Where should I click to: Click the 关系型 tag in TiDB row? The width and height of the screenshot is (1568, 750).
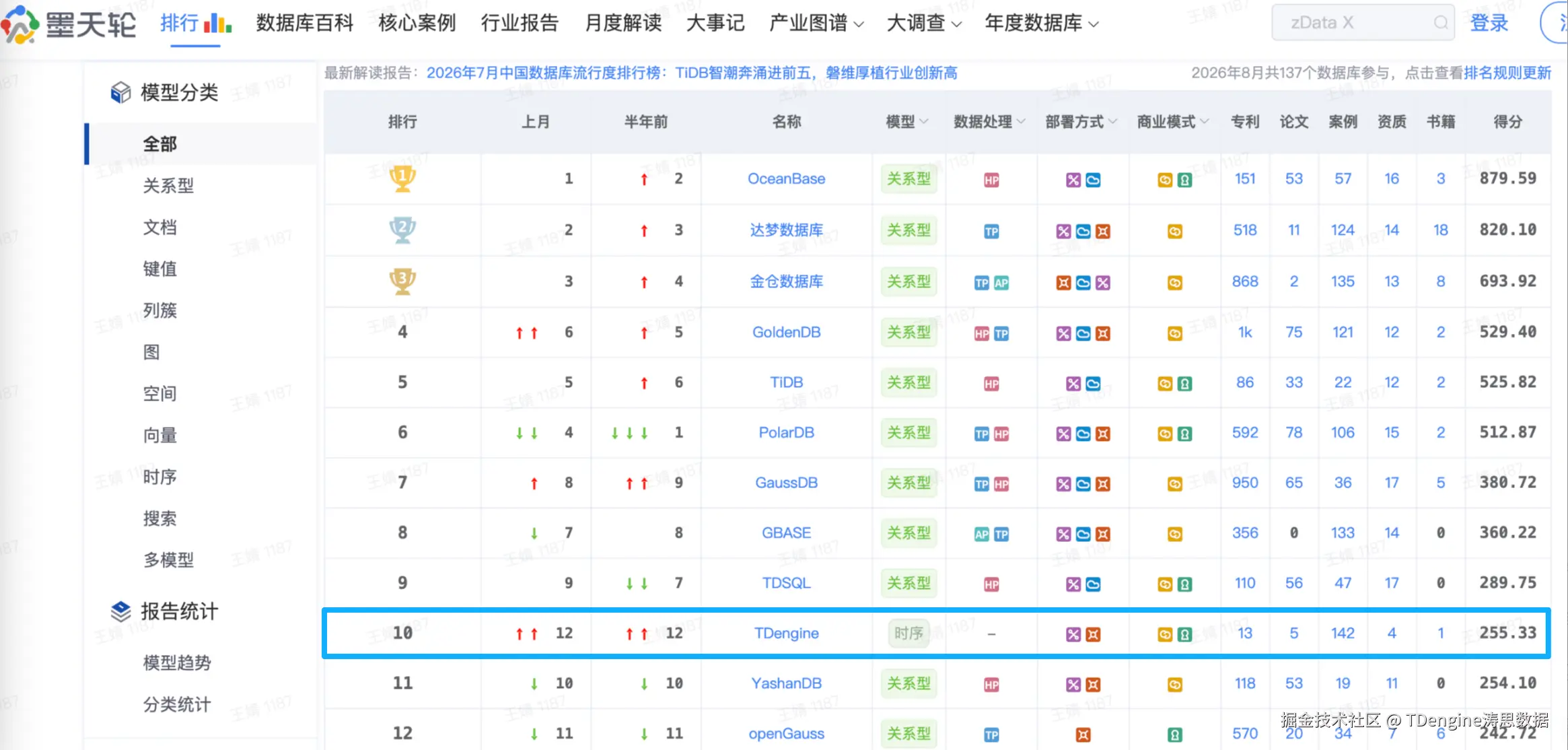[x=908, y=382]
